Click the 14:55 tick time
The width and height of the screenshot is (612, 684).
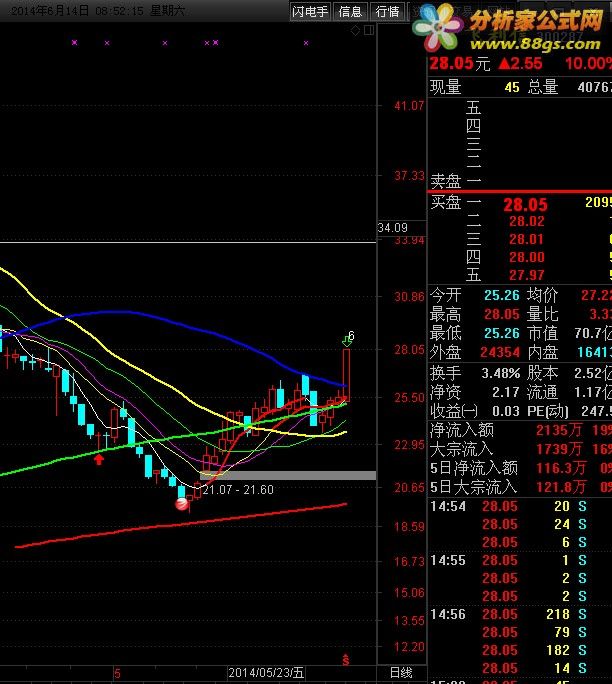tap(448, 561)
